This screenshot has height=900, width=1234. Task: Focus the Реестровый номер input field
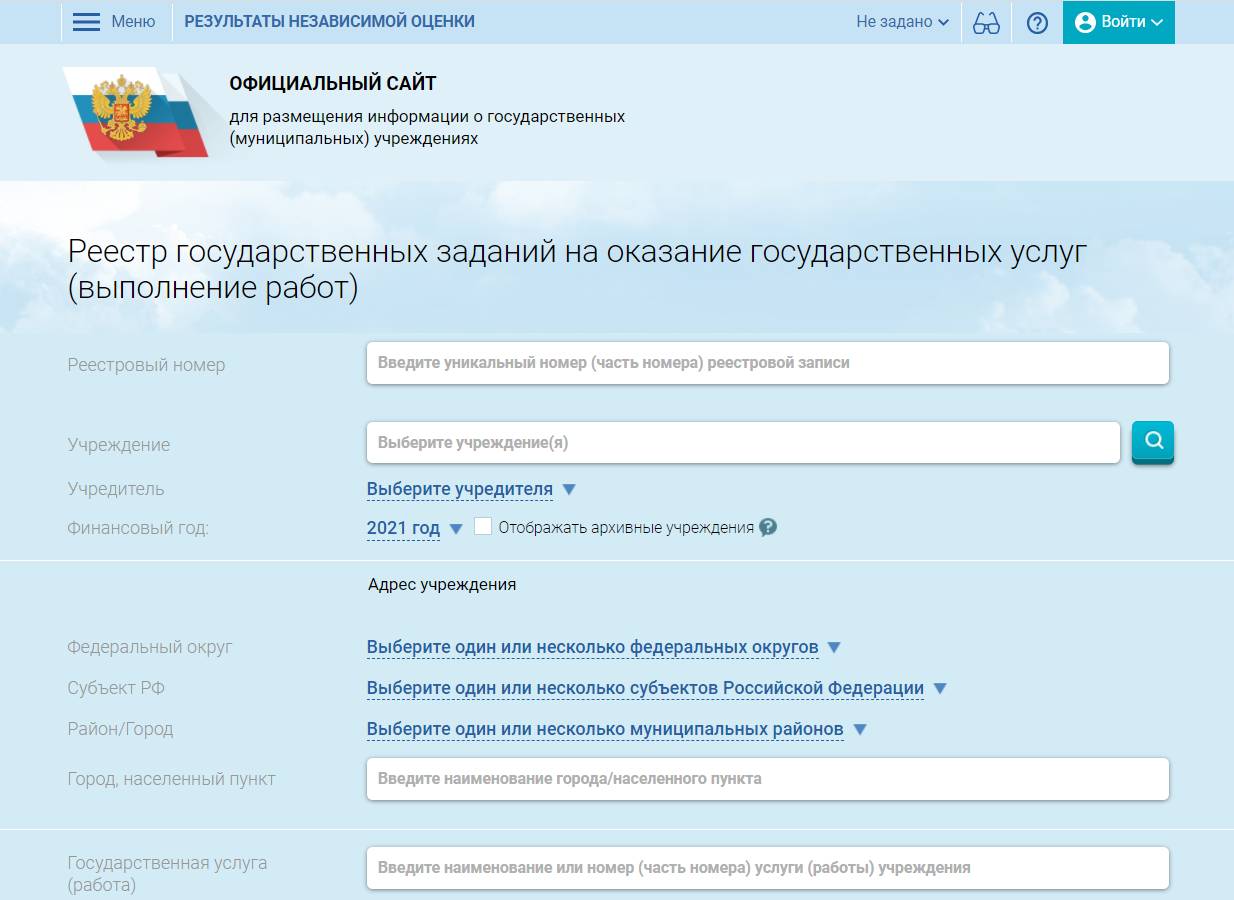tap(767, 363)
